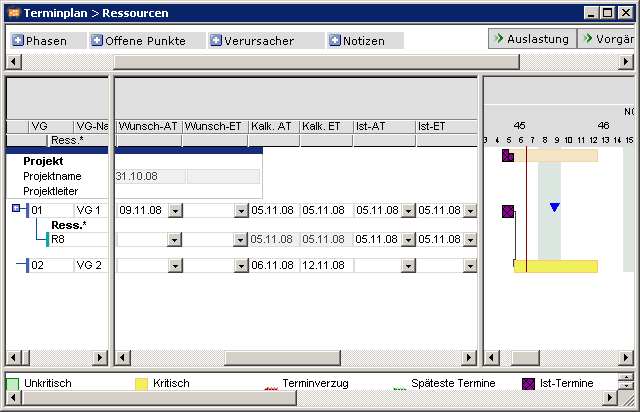Viewport: 640px width, 412px height.
Task: Click the legend stepper arrows
Action: [626, 381]
